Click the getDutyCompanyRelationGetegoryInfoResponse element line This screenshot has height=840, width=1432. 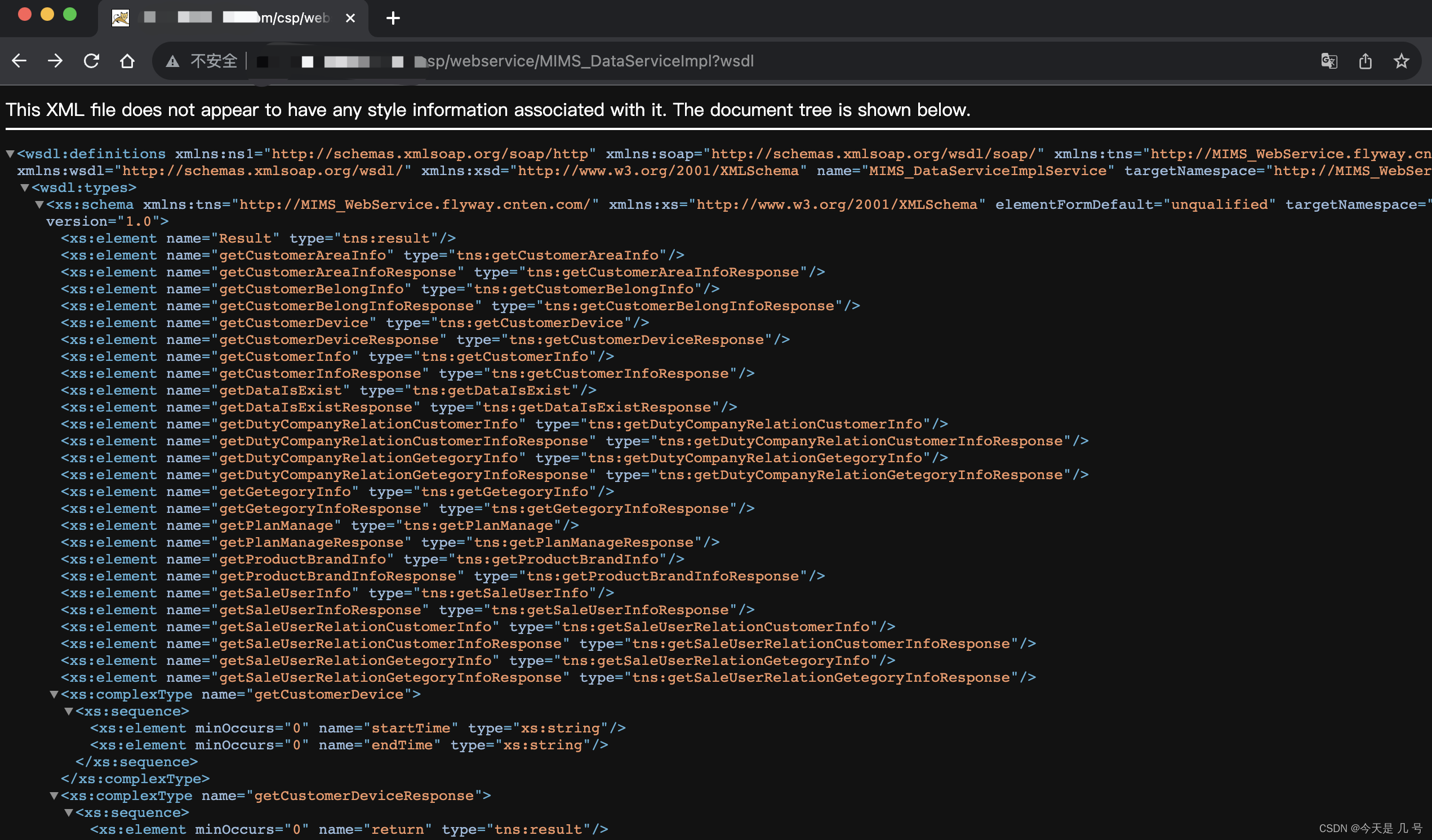(x=575, y=475)
